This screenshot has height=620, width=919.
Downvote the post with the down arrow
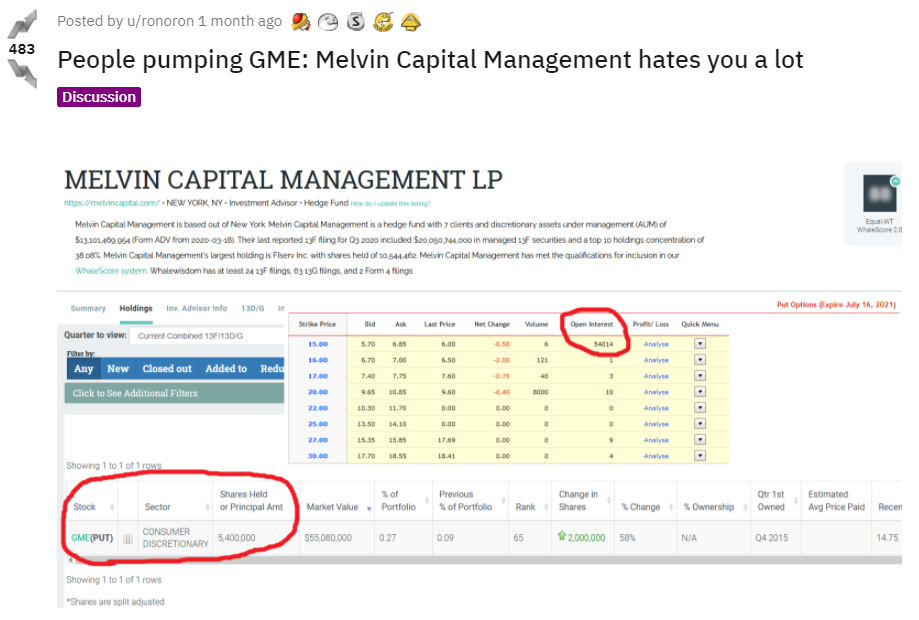pyautogui.click(x=21, y=73)
